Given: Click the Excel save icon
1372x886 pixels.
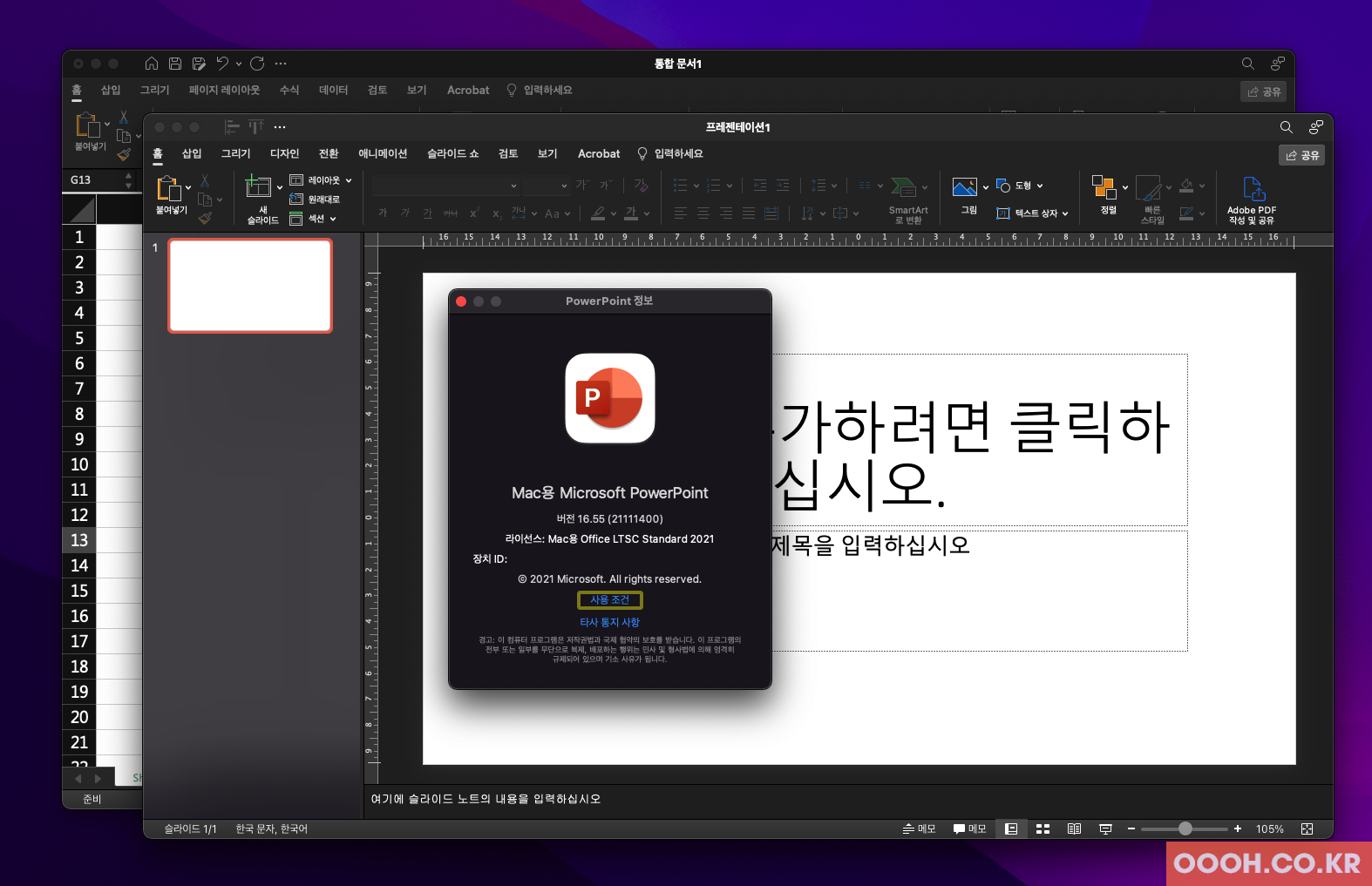Looking at the screenshot, I should tap(175, 64).
